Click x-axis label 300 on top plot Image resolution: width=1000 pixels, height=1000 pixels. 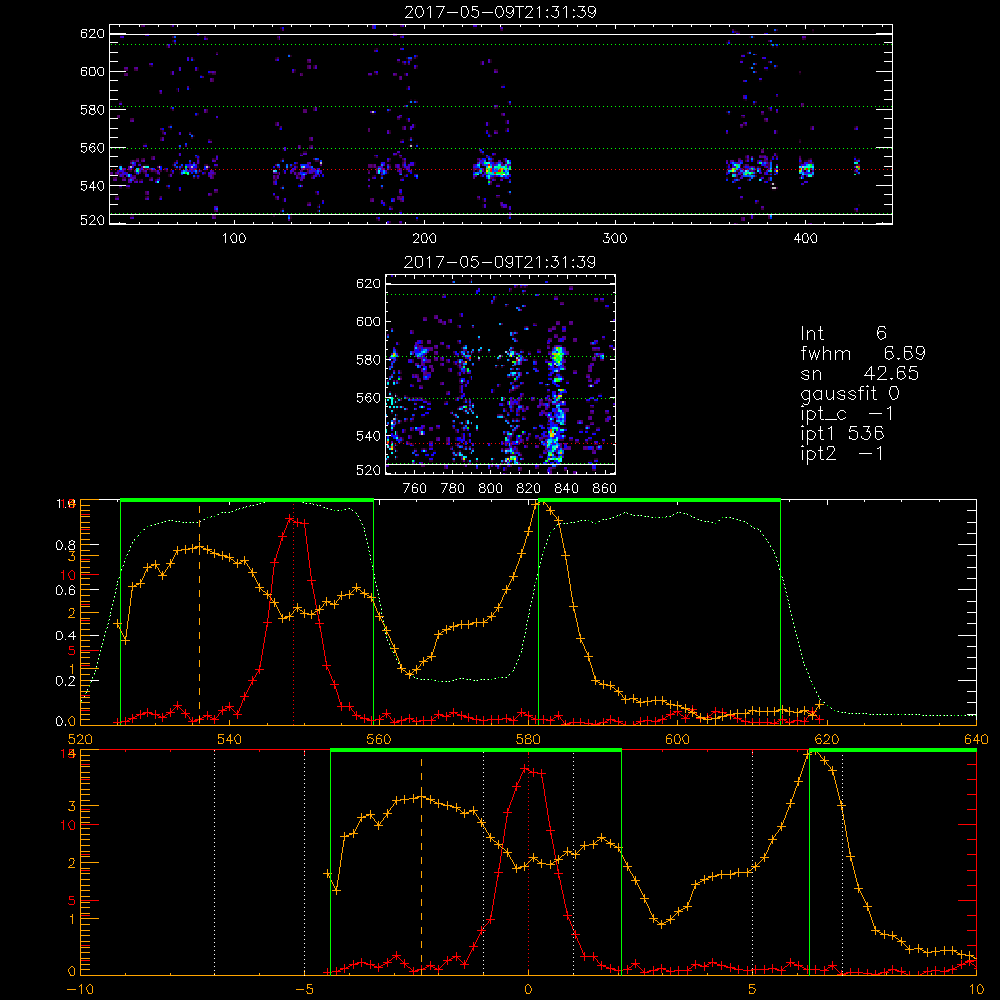615,239
